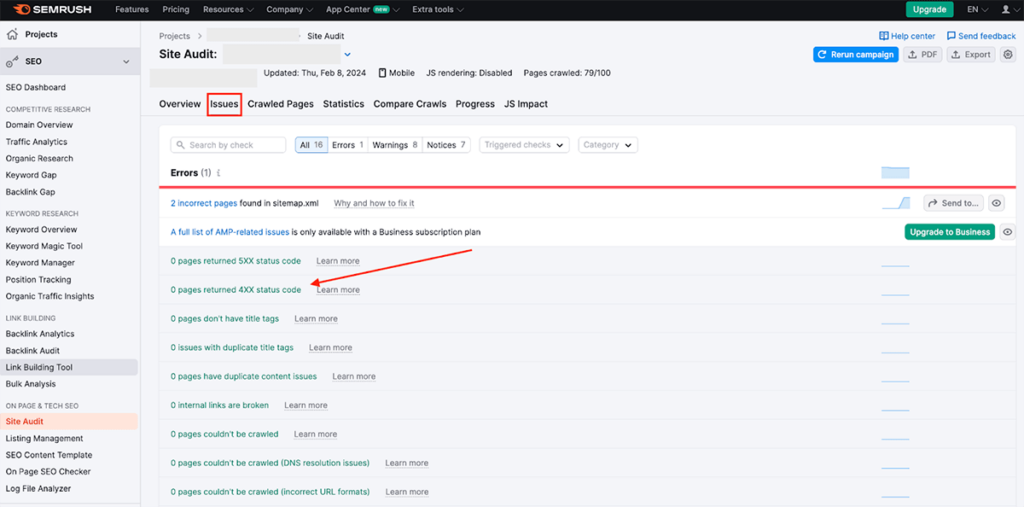Open the Projects breadcrumb link
The image size is (1024, 507).
tap(174, 36)
